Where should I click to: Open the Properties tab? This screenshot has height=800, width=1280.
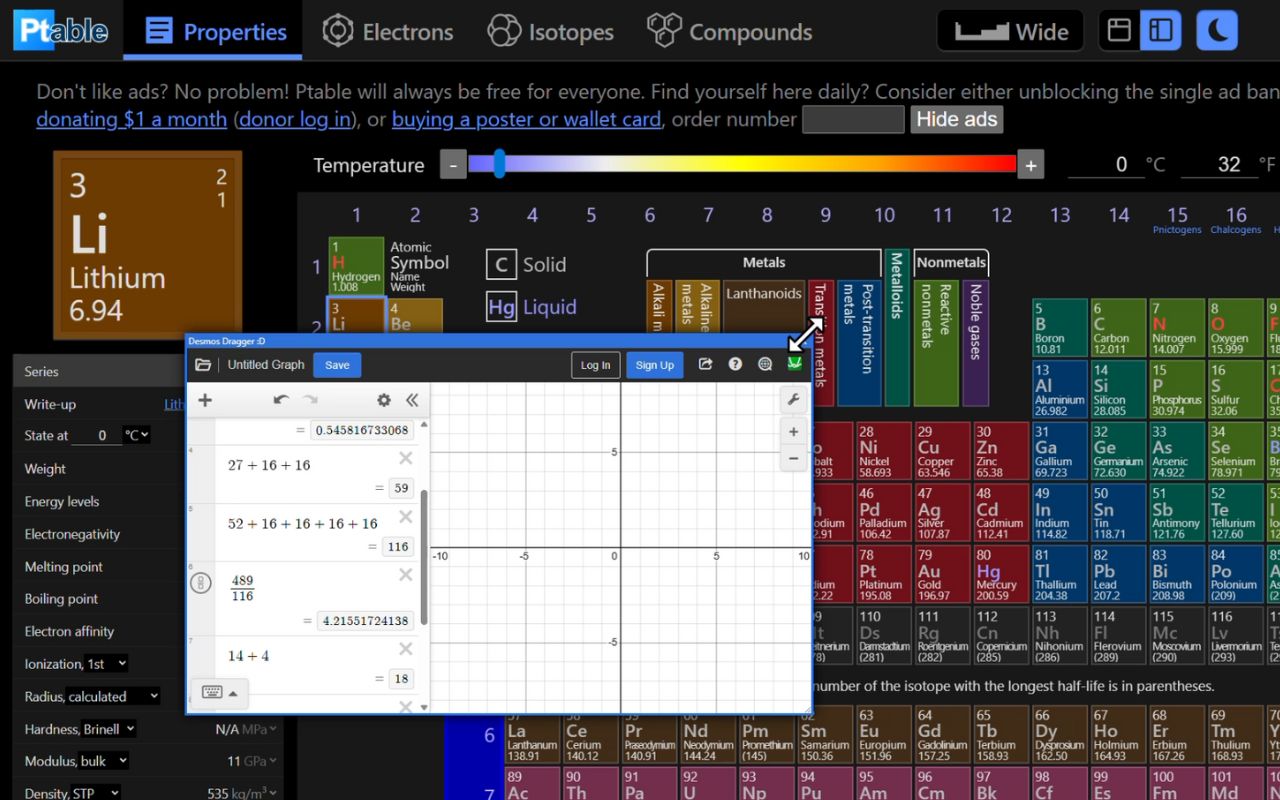pyautogui.click(x=214, y=31)
